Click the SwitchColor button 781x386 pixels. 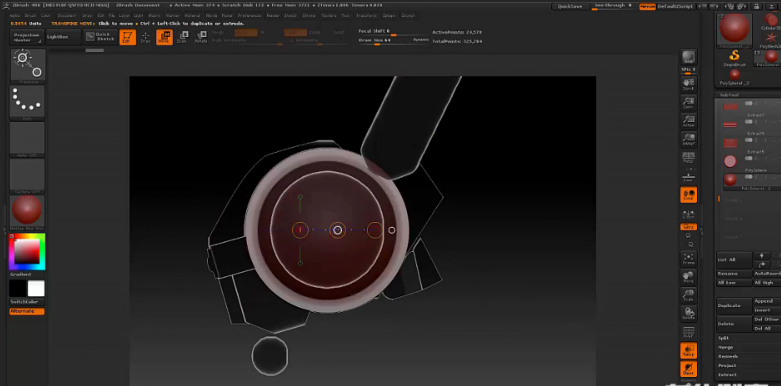tap(27, 302)
